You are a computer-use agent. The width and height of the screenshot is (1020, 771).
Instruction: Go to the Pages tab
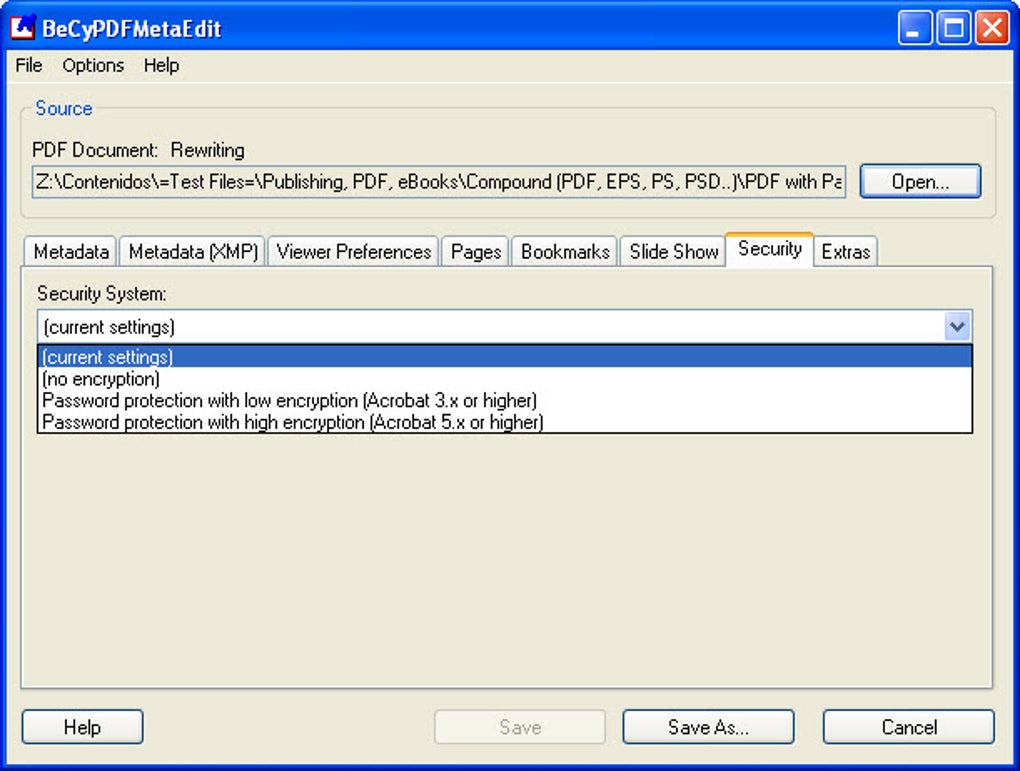coord(476,252)
